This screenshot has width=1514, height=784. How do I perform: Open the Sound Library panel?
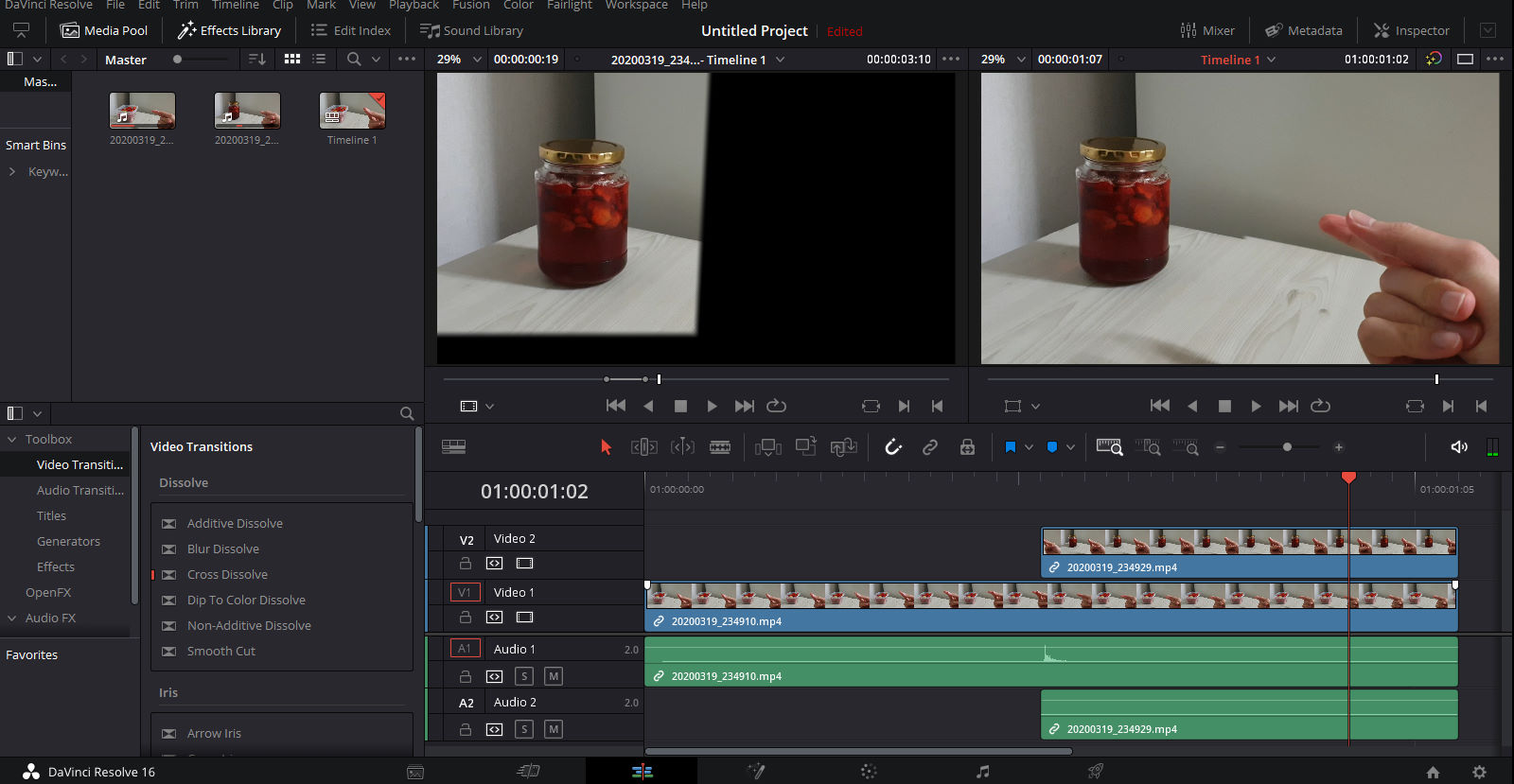pyautogui.click(x=471, y=30)
